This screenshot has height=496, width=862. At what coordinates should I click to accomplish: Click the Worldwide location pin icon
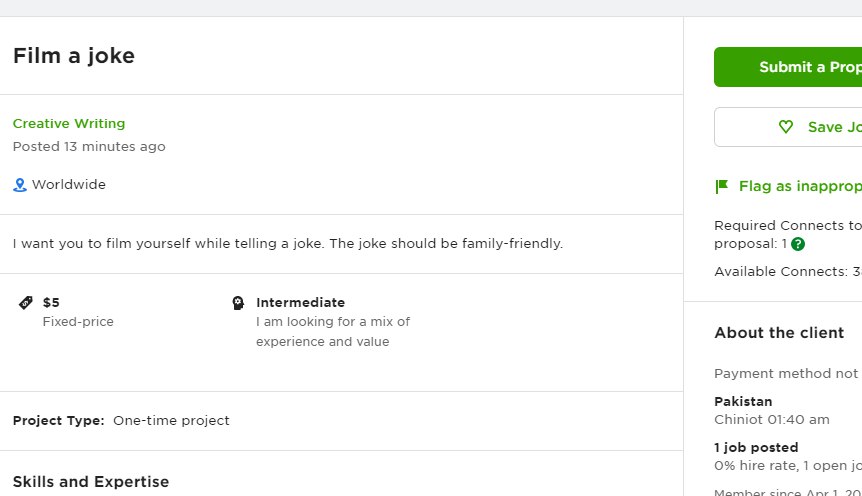coord(20,185)
